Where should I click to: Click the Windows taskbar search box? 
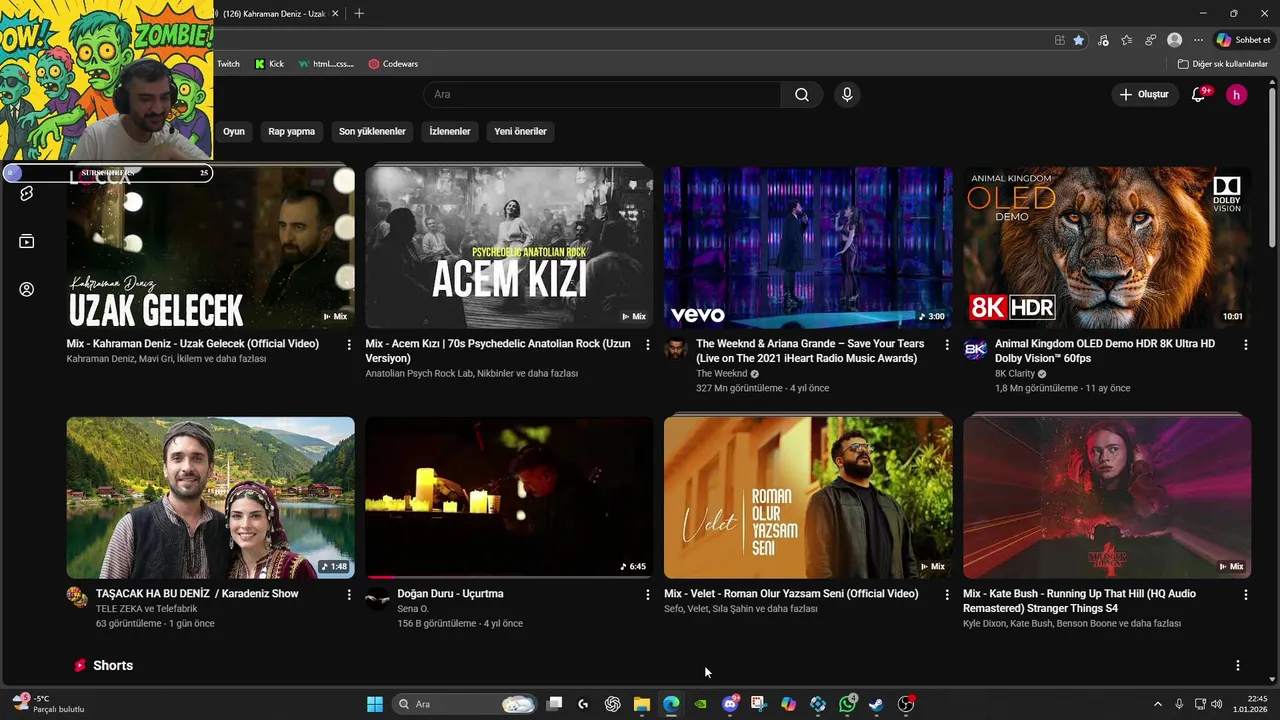[x=465, y=704]
